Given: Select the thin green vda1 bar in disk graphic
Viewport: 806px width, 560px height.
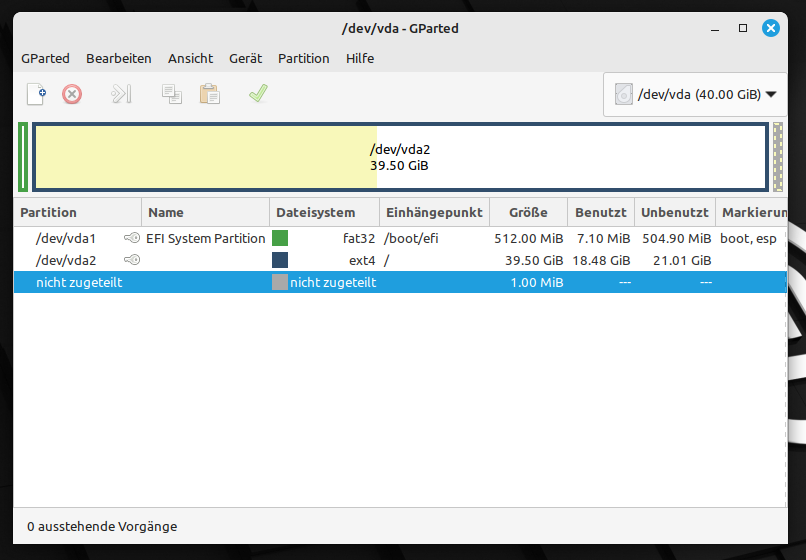Looking at the screenshot, I should (23, 157).
